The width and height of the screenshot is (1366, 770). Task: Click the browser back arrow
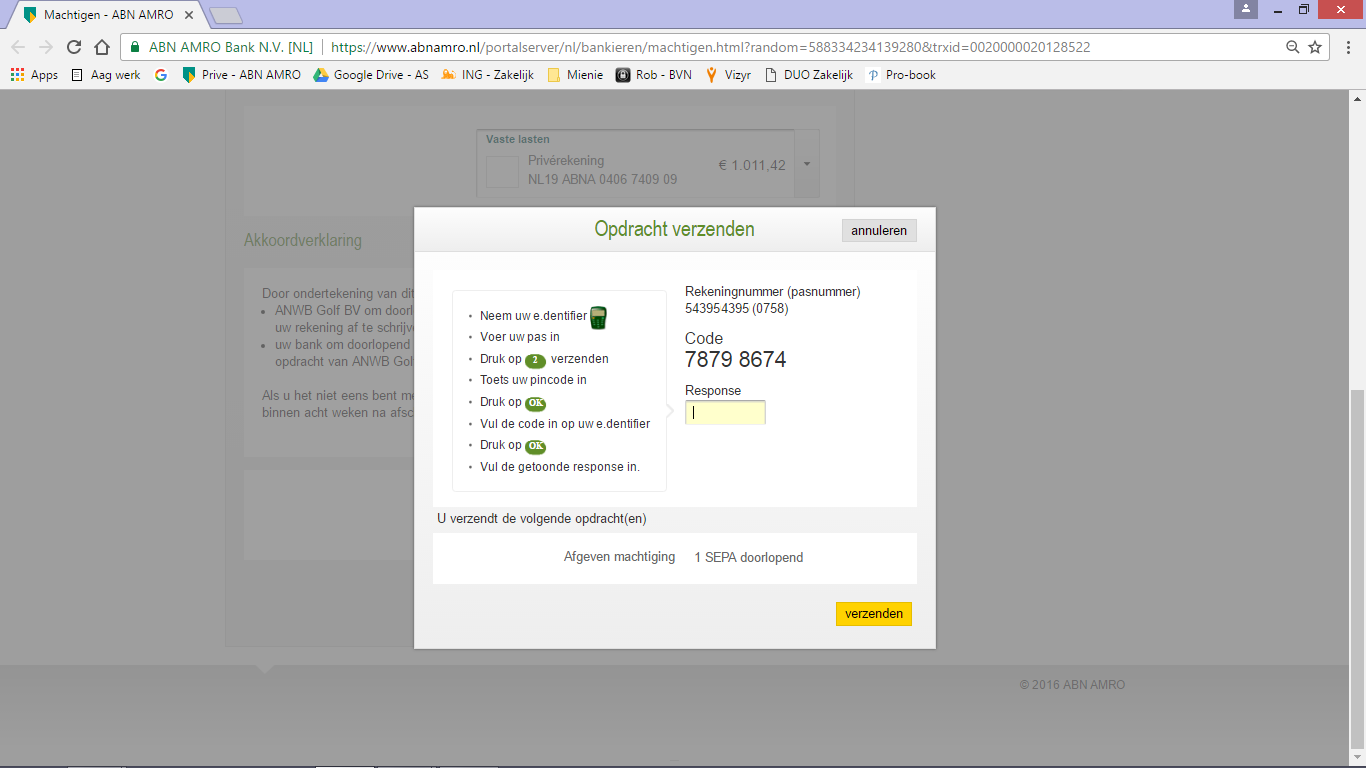point(18,47)
